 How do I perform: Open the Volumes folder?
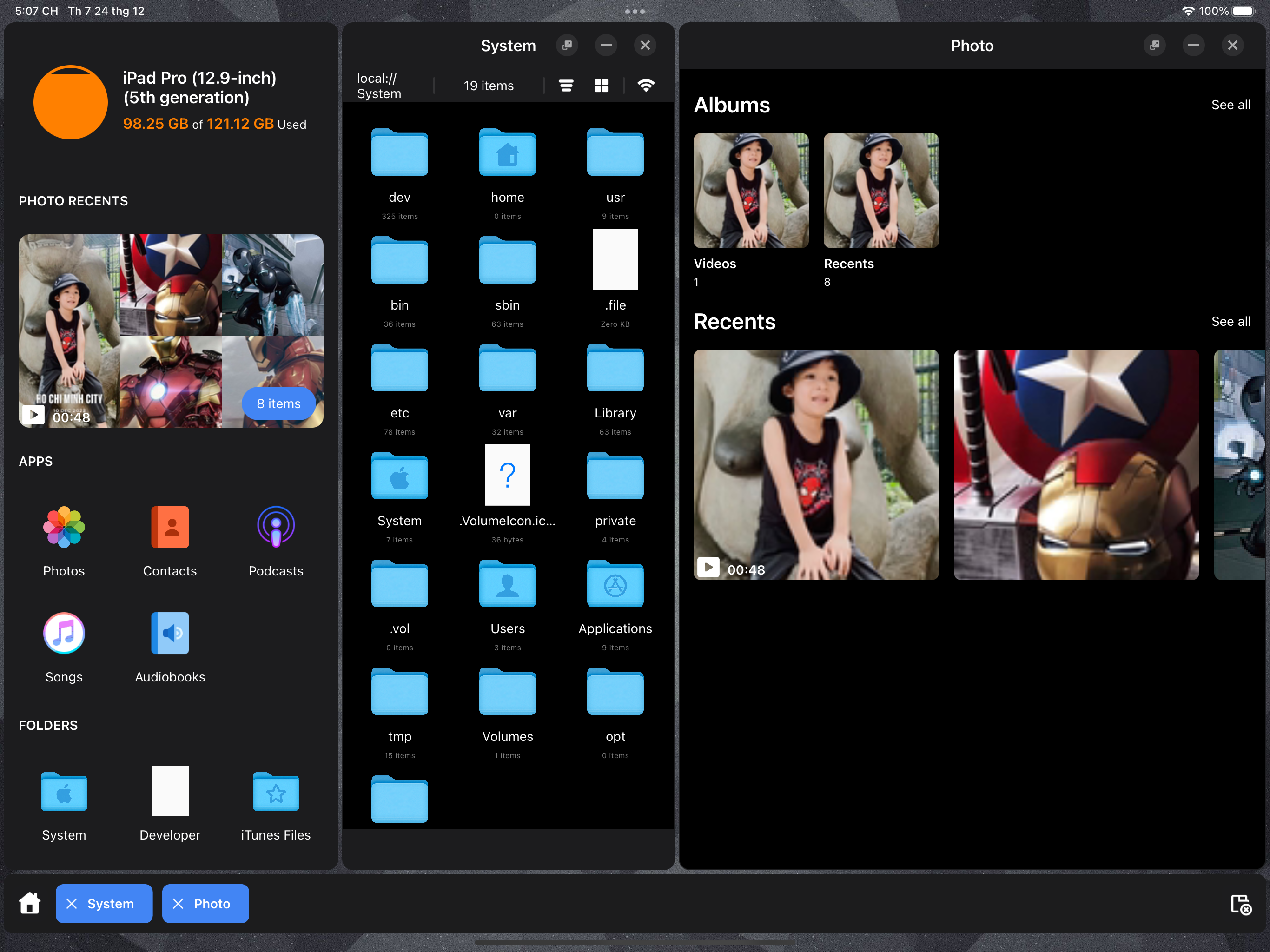coord(508,692)
